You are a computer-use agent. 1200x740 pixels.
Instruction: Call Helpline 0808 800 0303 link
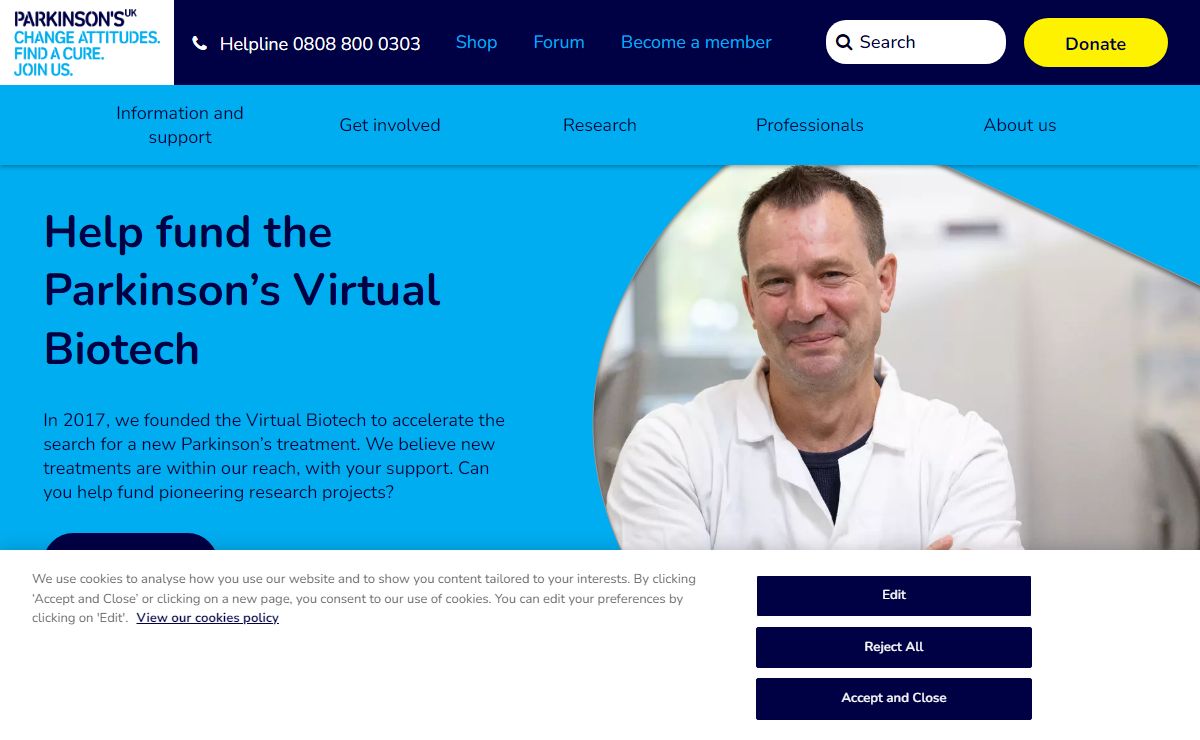[320, 44]
